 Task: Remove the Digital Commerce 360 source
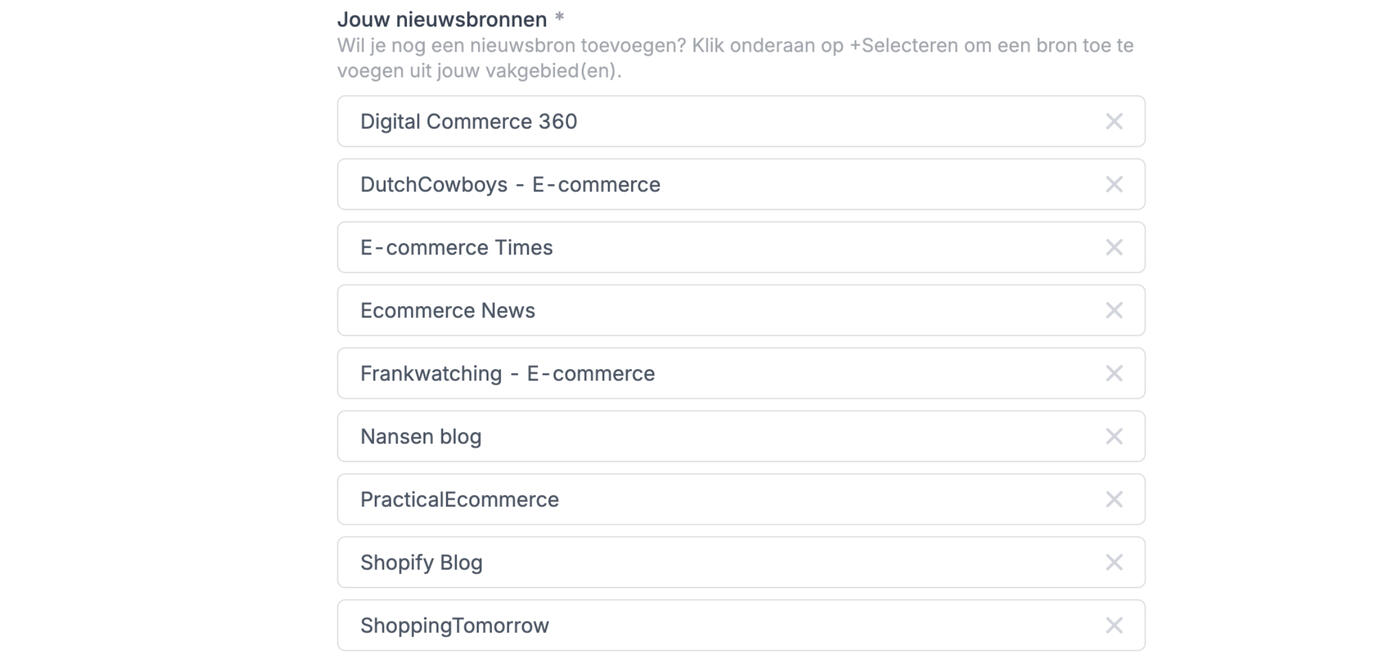coord(1114,122)
